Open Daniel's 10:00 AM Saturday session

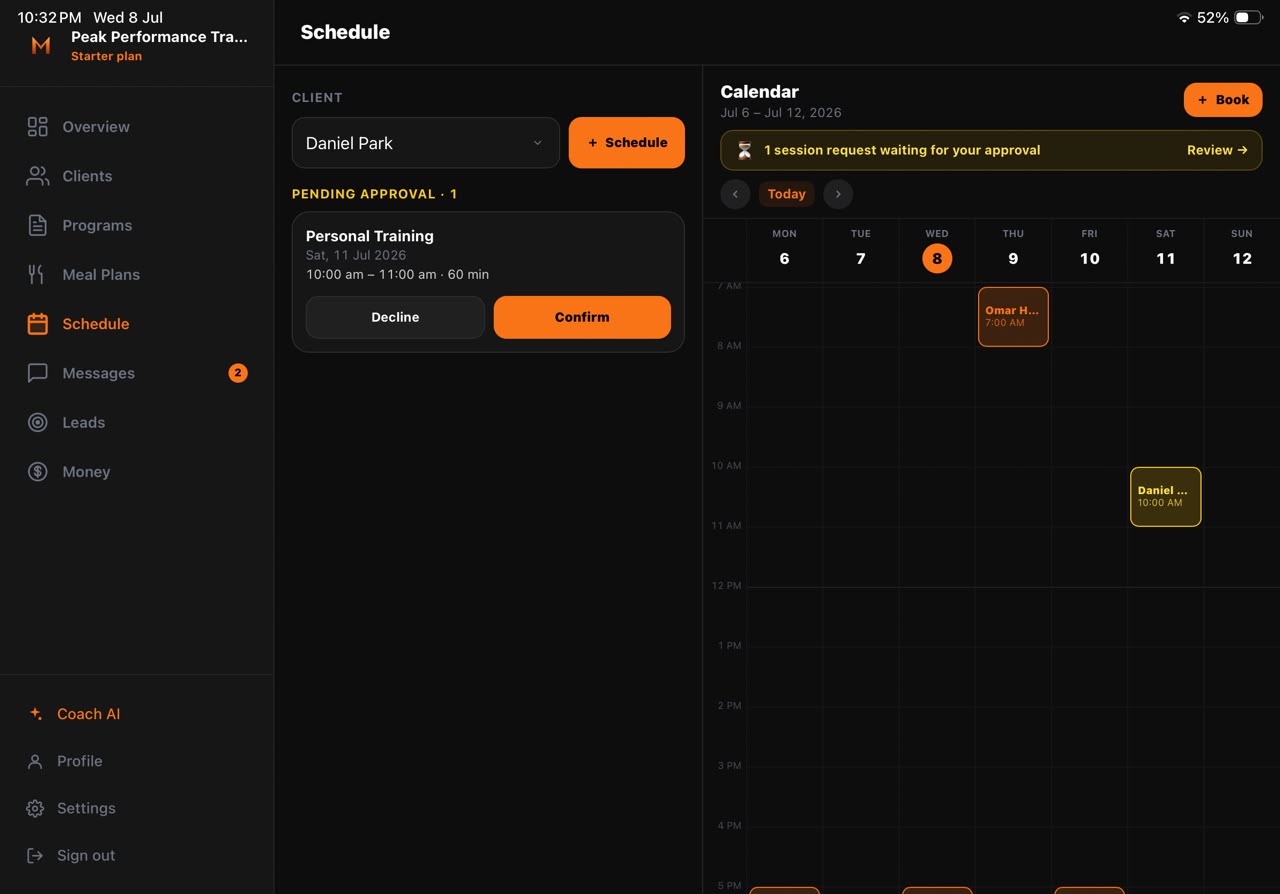tap(1166, 497)
